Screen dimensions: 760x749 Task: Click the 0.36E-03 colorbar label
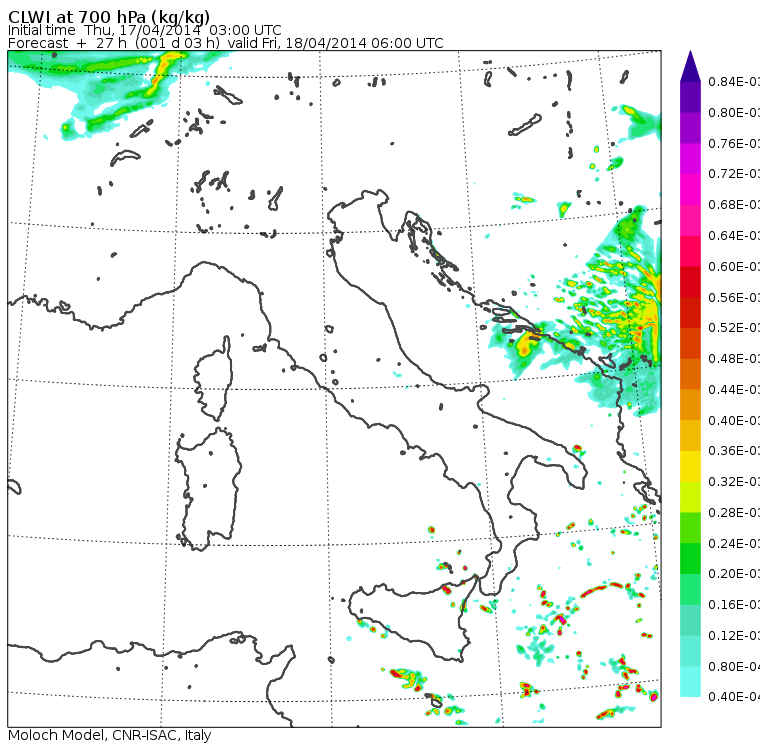(734, 451)
